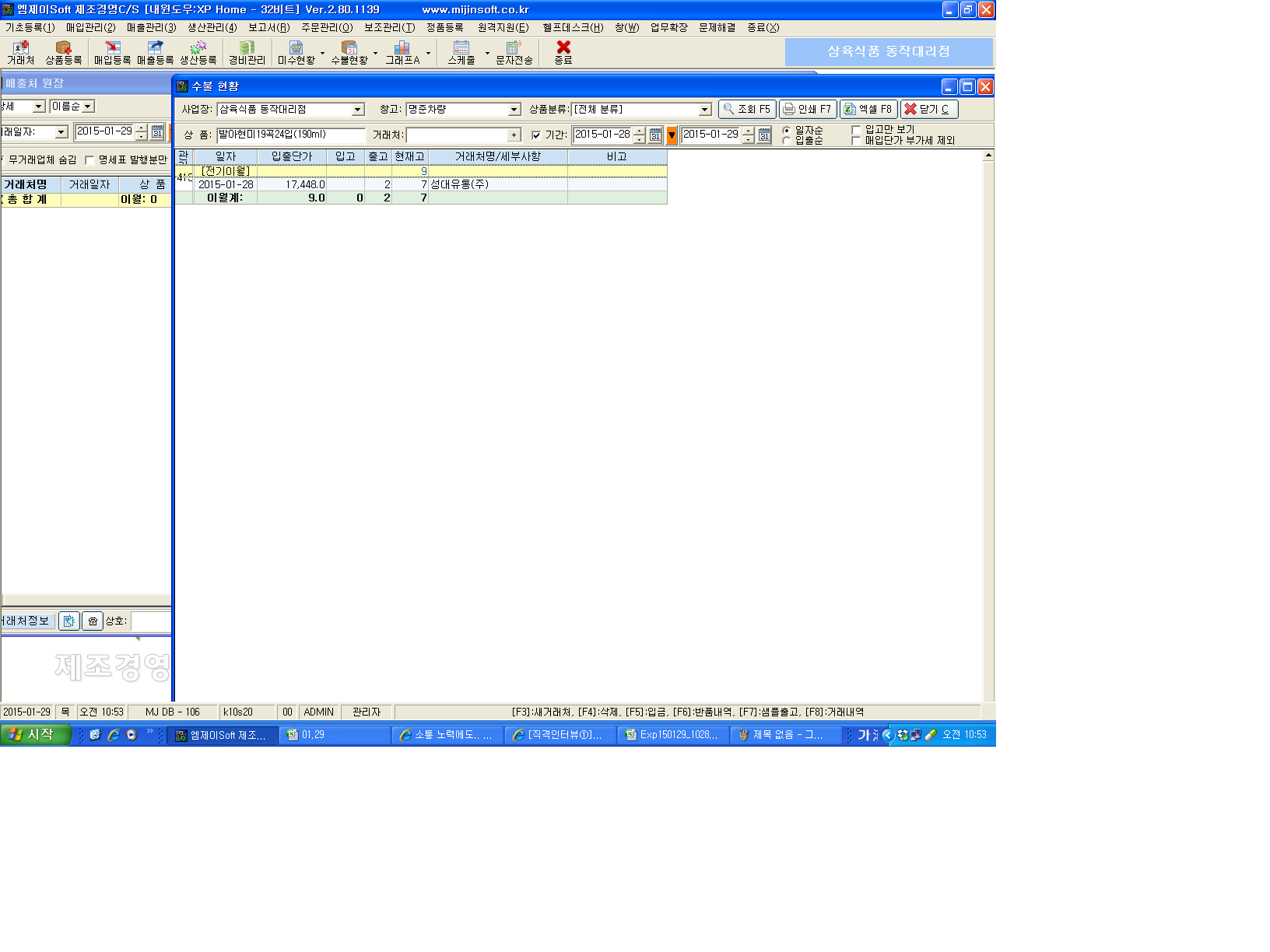Expand hidden system tray icons arrow
The image size is (1270, 952).
[888, 735]
